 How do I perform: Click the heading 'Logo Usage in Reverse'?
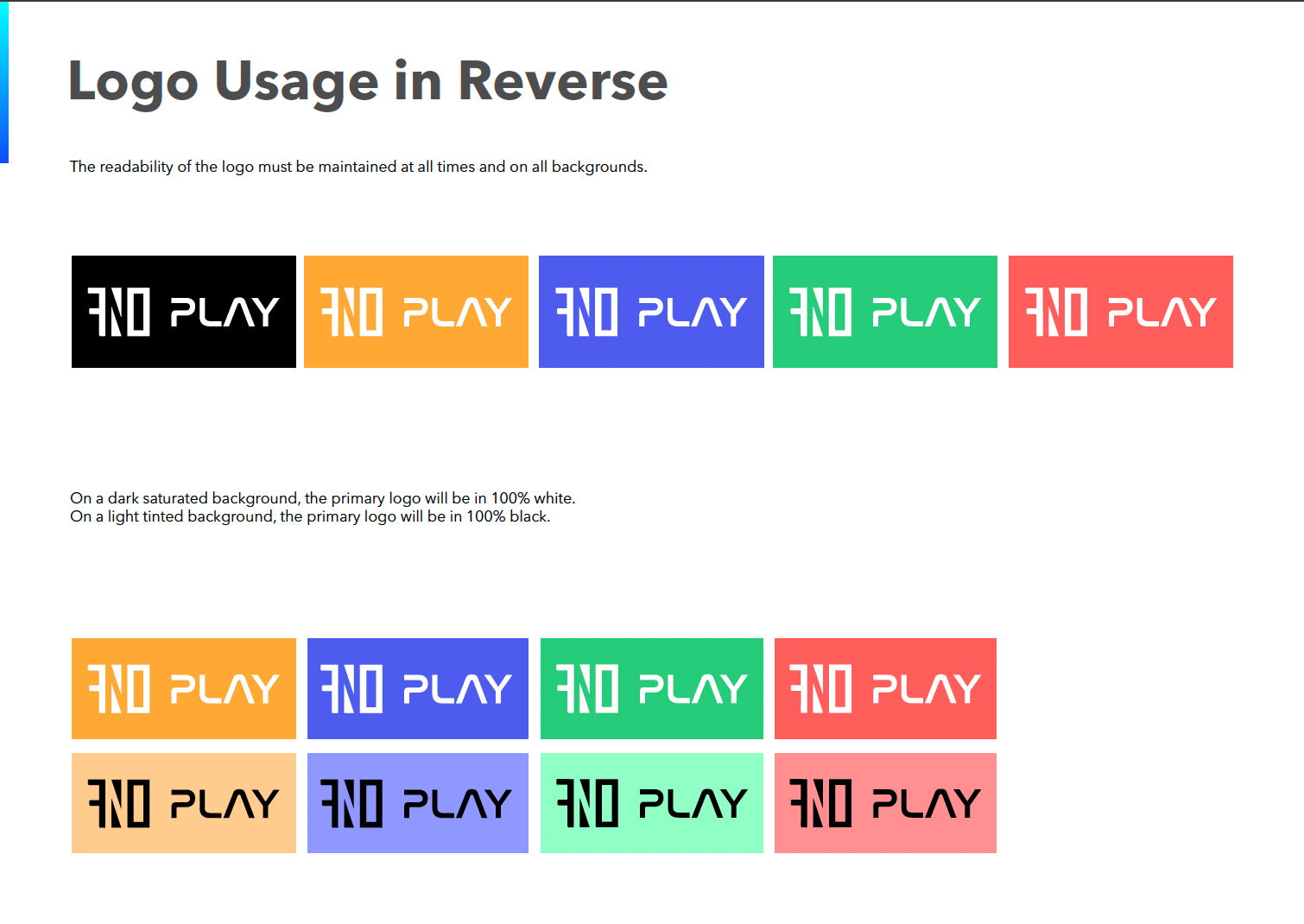point(368,83)
